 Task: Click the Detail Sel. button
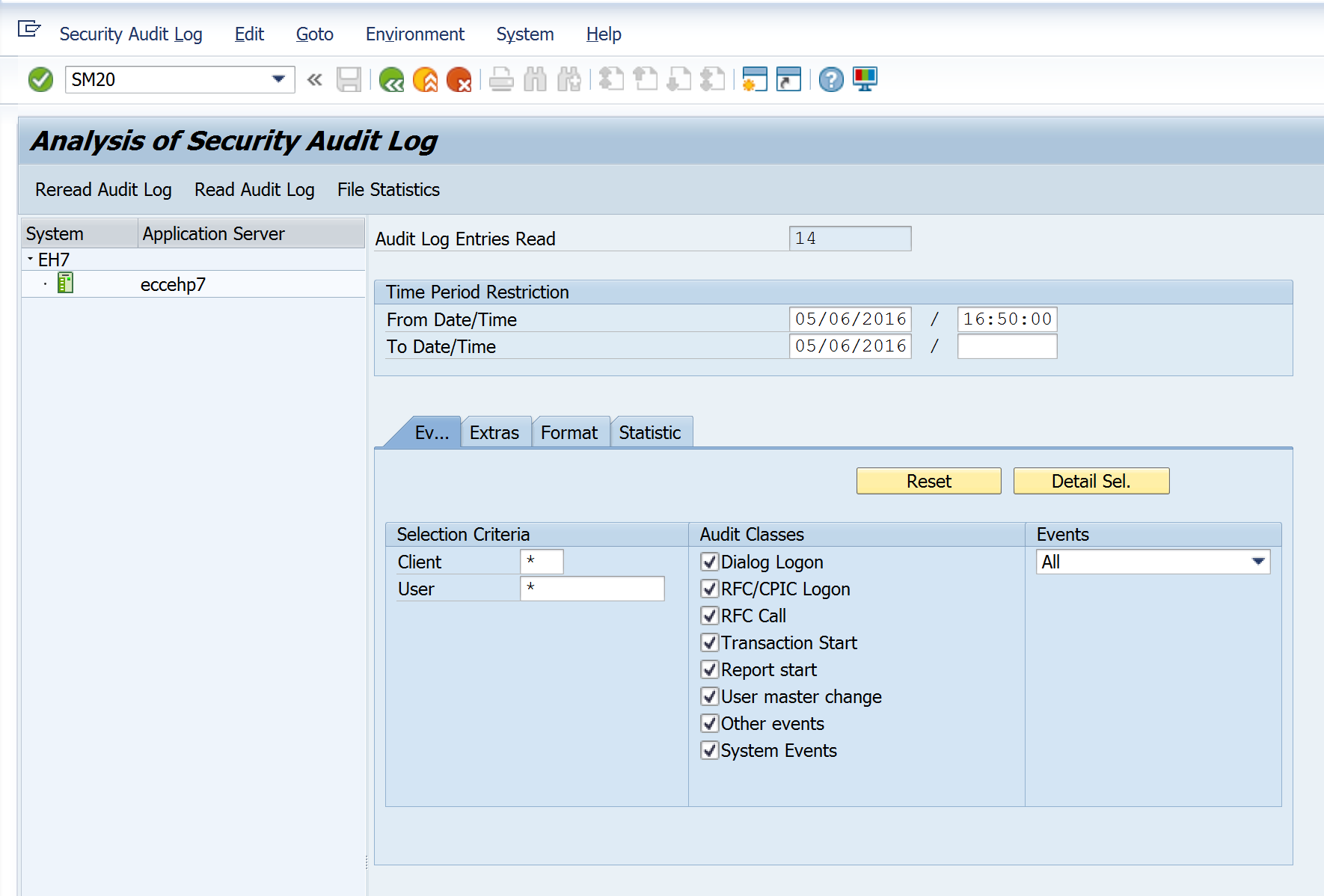tap(1091, 481)
